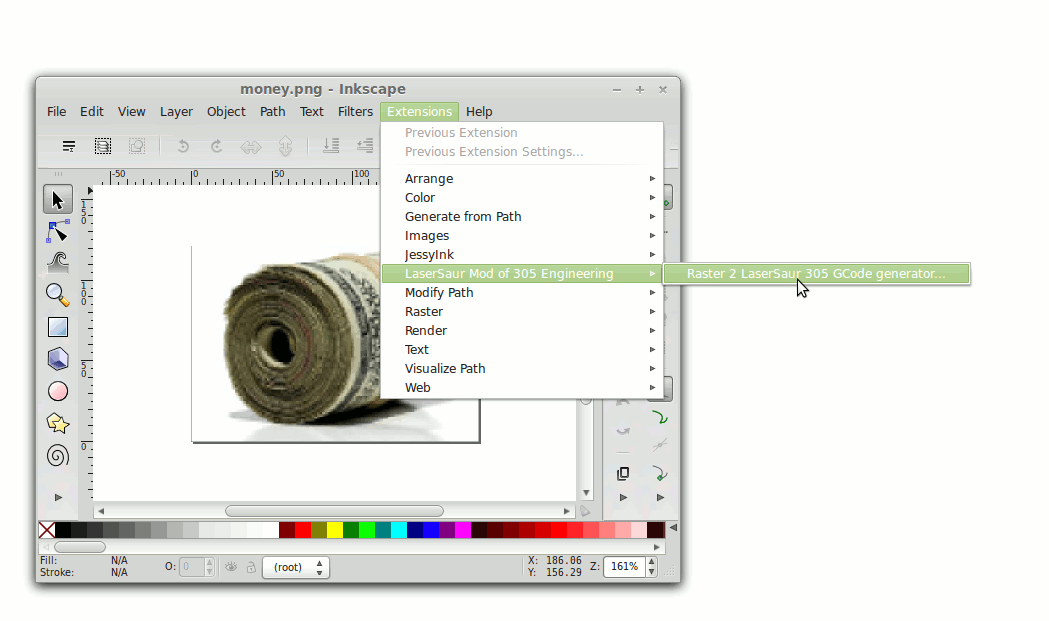This screenshot has width=1049, height=621.
Task: Select the 3D Box tool
Action: (x=58, y=359)
